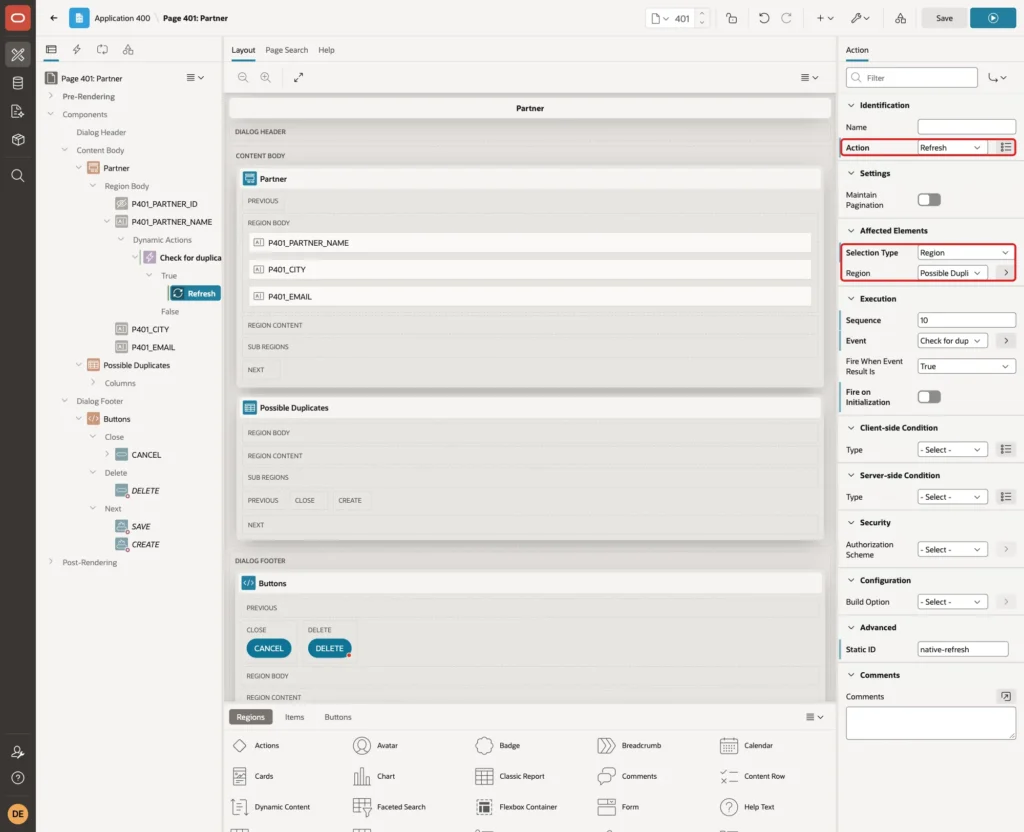
Task: Open the Help tab
Action: pos(326,50)
